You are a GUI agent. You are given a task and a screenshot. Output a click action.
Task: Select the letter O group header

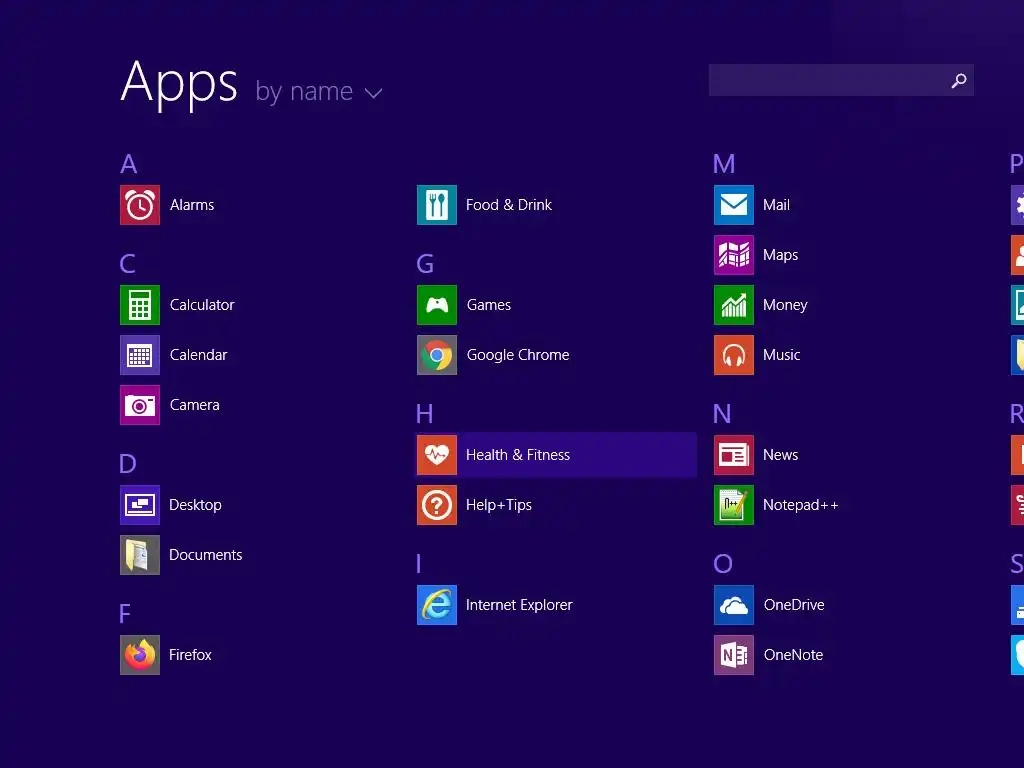click(x=723, y=564)
